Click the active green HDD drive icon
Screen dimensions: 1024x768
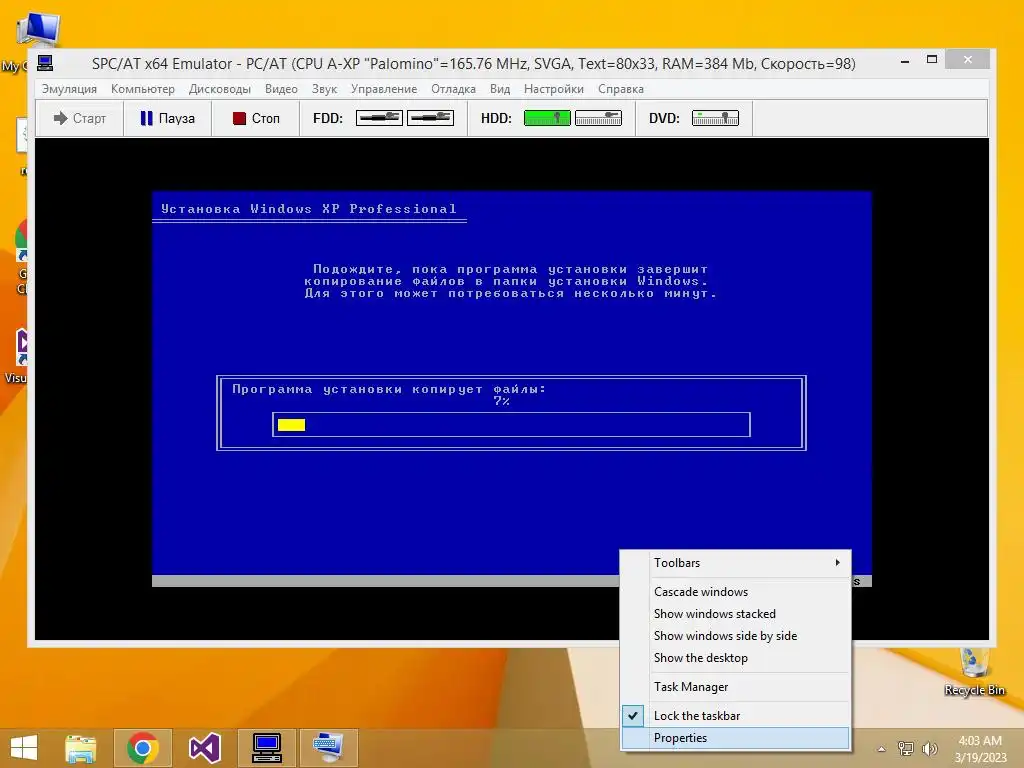click(547, 118)
